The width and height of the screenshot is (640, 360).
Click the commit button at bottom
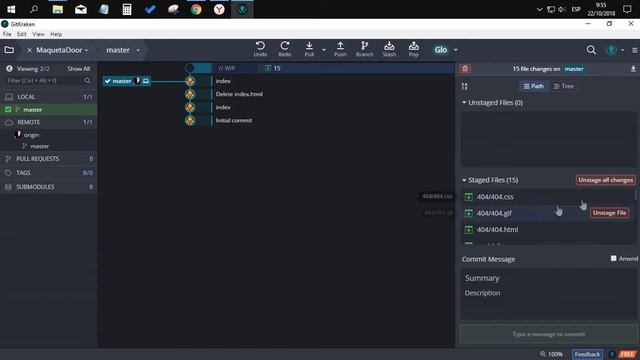[x=549, y=334]
